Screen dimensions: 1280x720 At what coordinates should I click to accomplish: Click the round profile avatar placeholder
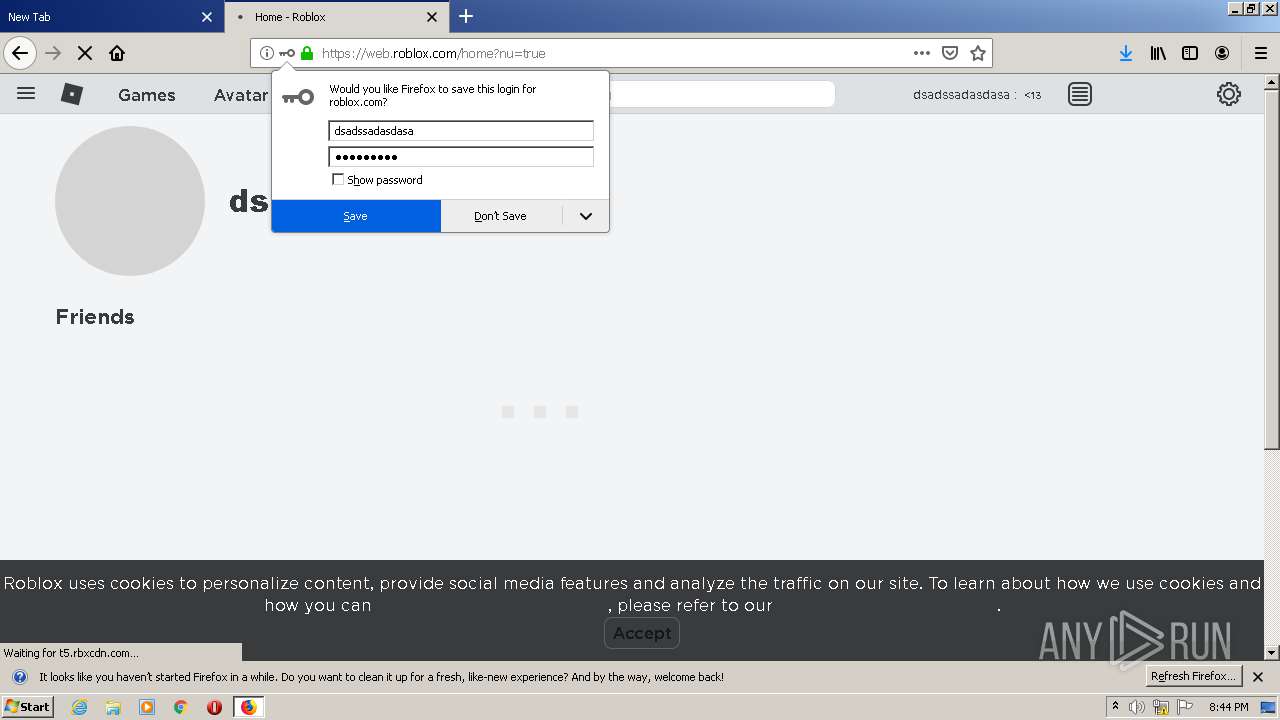pyautogui.click(x=130, y=201)
